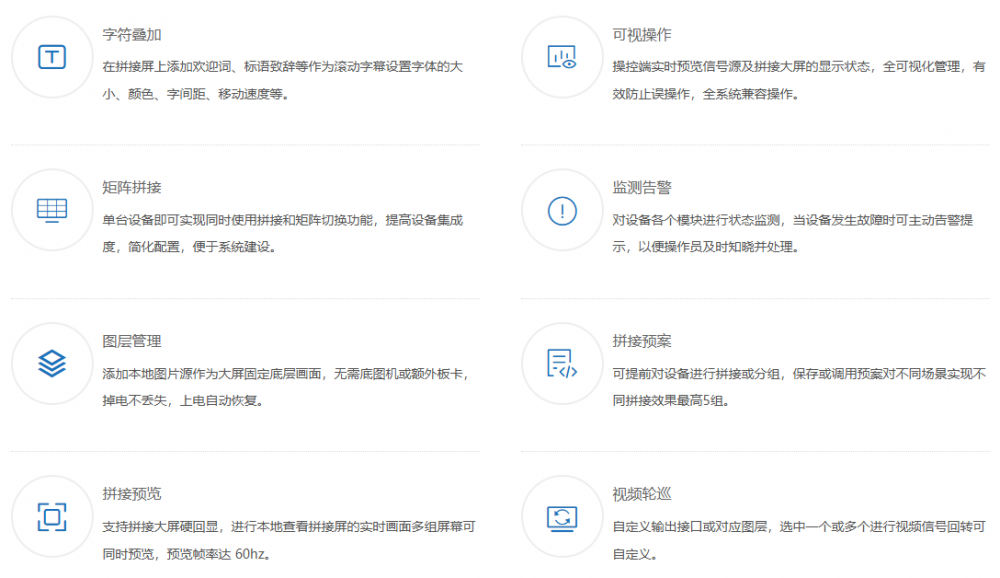Select the 矩阵拼接 title text
This screenshot has height=578, width=1000.
(132, 188)
